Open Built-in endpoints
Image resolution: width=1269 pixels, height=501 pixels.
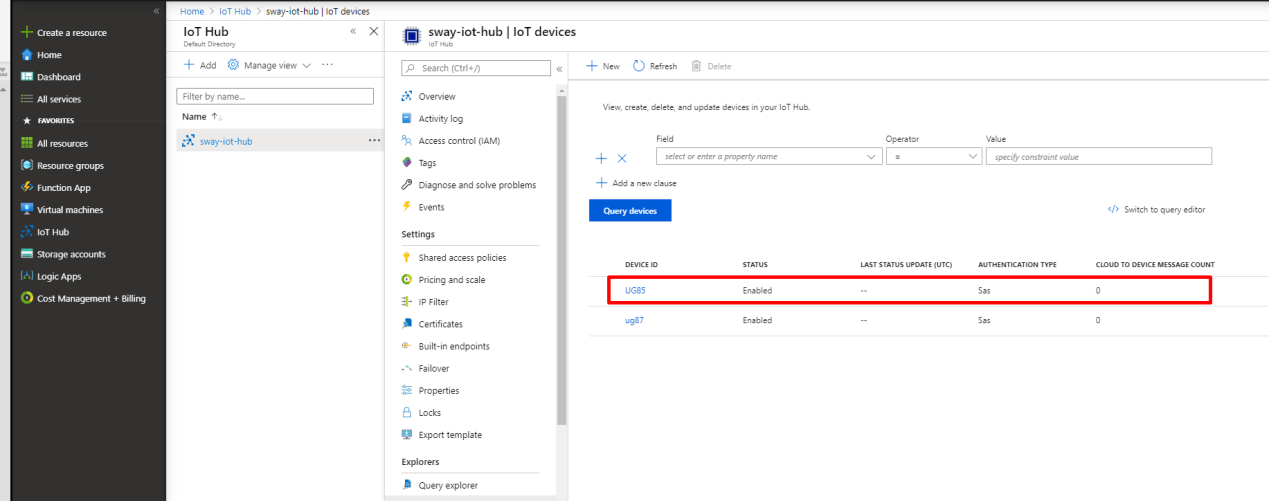[454, 346]
